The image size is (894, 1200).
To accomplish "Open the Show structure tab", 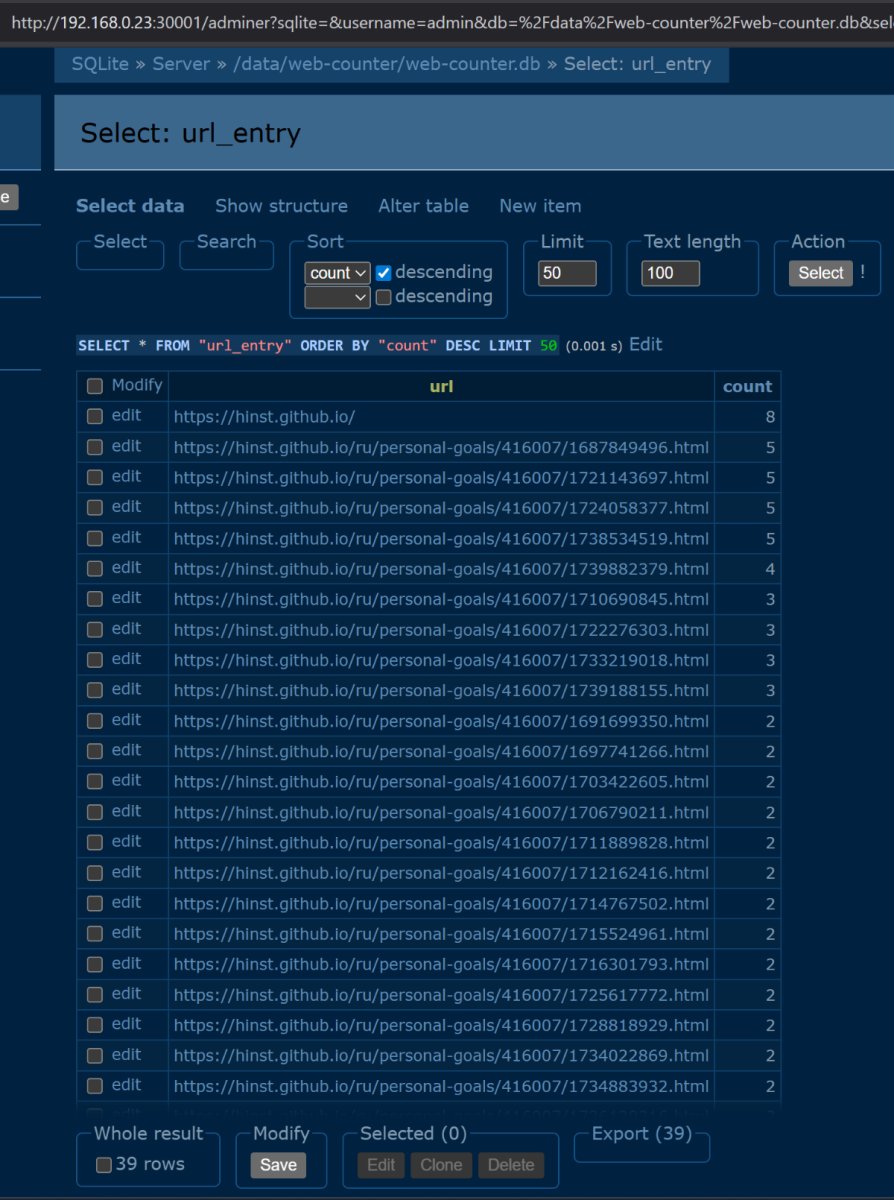I will pyautogui.click(x=281, y=206).
